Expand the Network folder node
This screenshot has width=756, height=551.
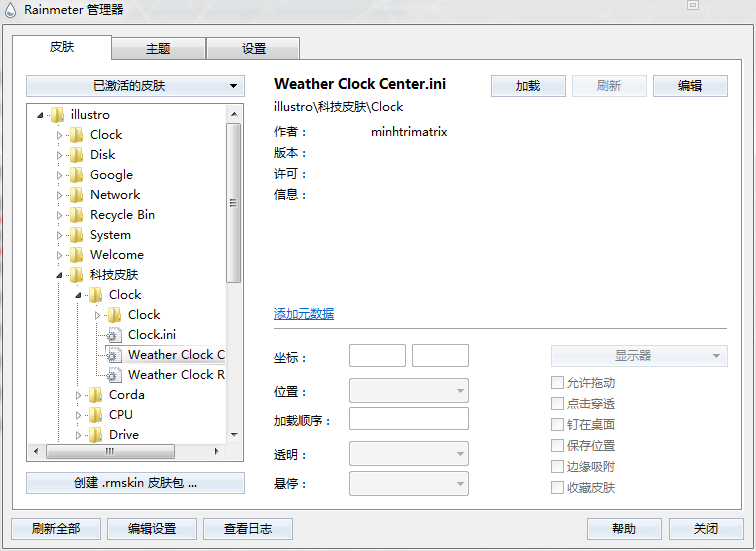(59, 195)
